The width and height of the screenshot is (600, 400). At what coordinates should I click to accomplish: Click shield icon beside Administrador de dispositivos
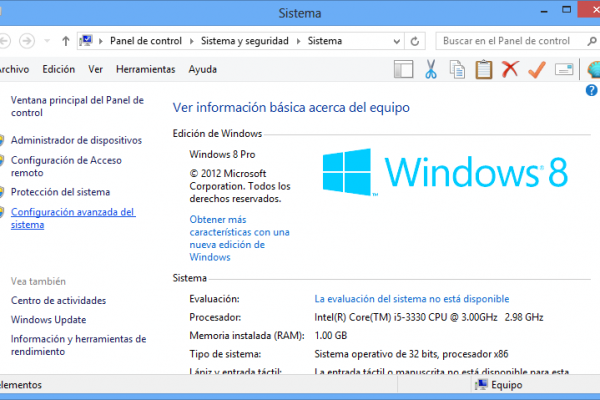point(2,140)
